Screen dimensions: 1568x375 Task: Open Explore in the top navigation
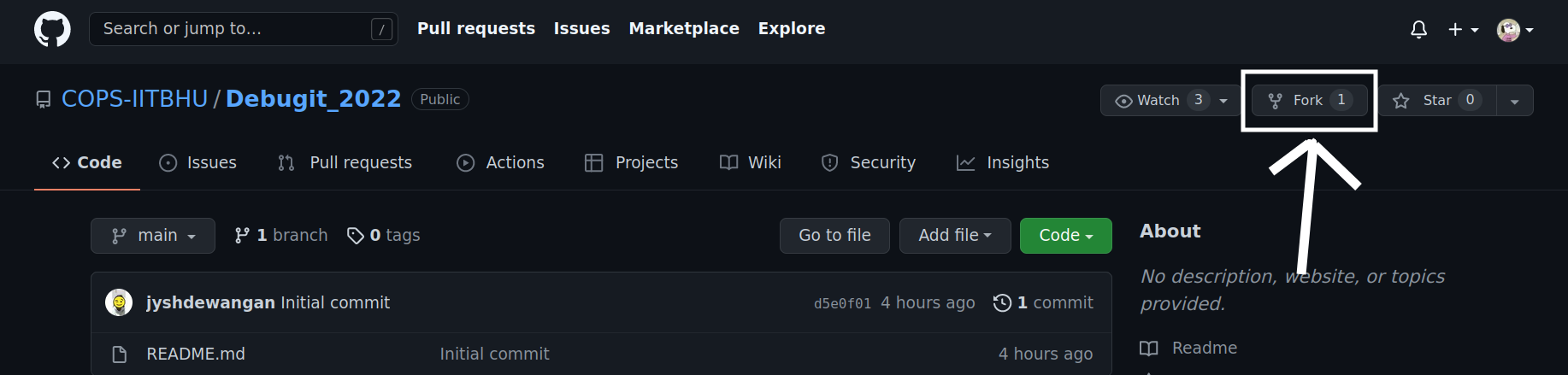click(792, 28)
